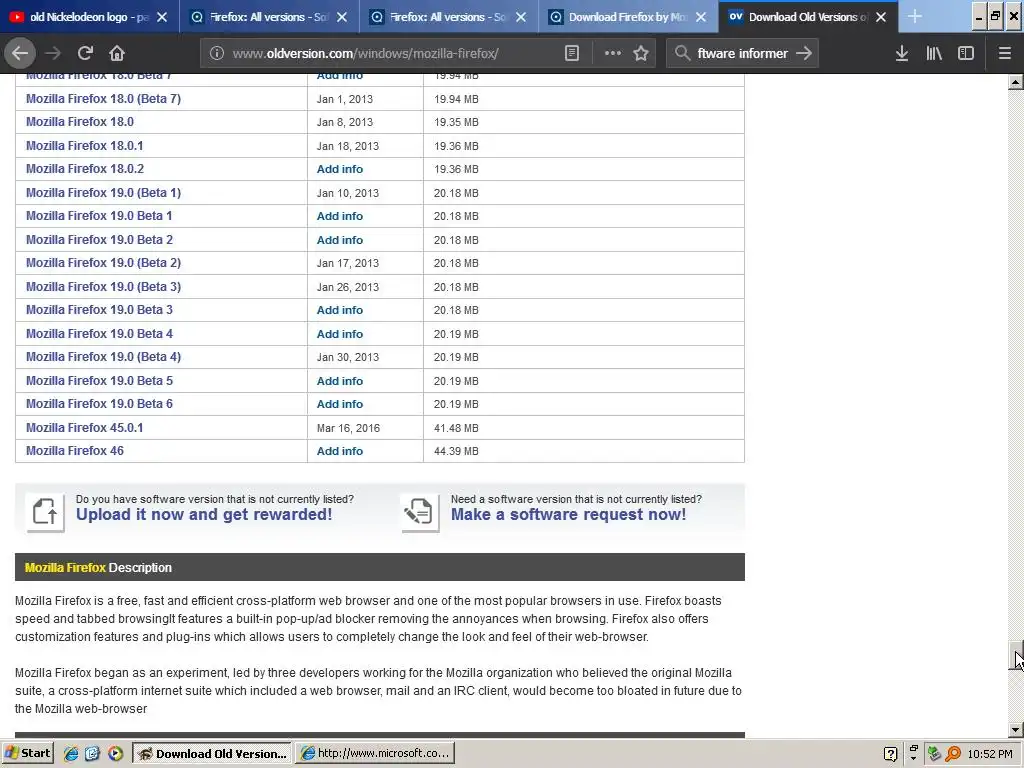
Task: Switch to Download Firefox by Mozilla tab
Action: coord(628,17)
